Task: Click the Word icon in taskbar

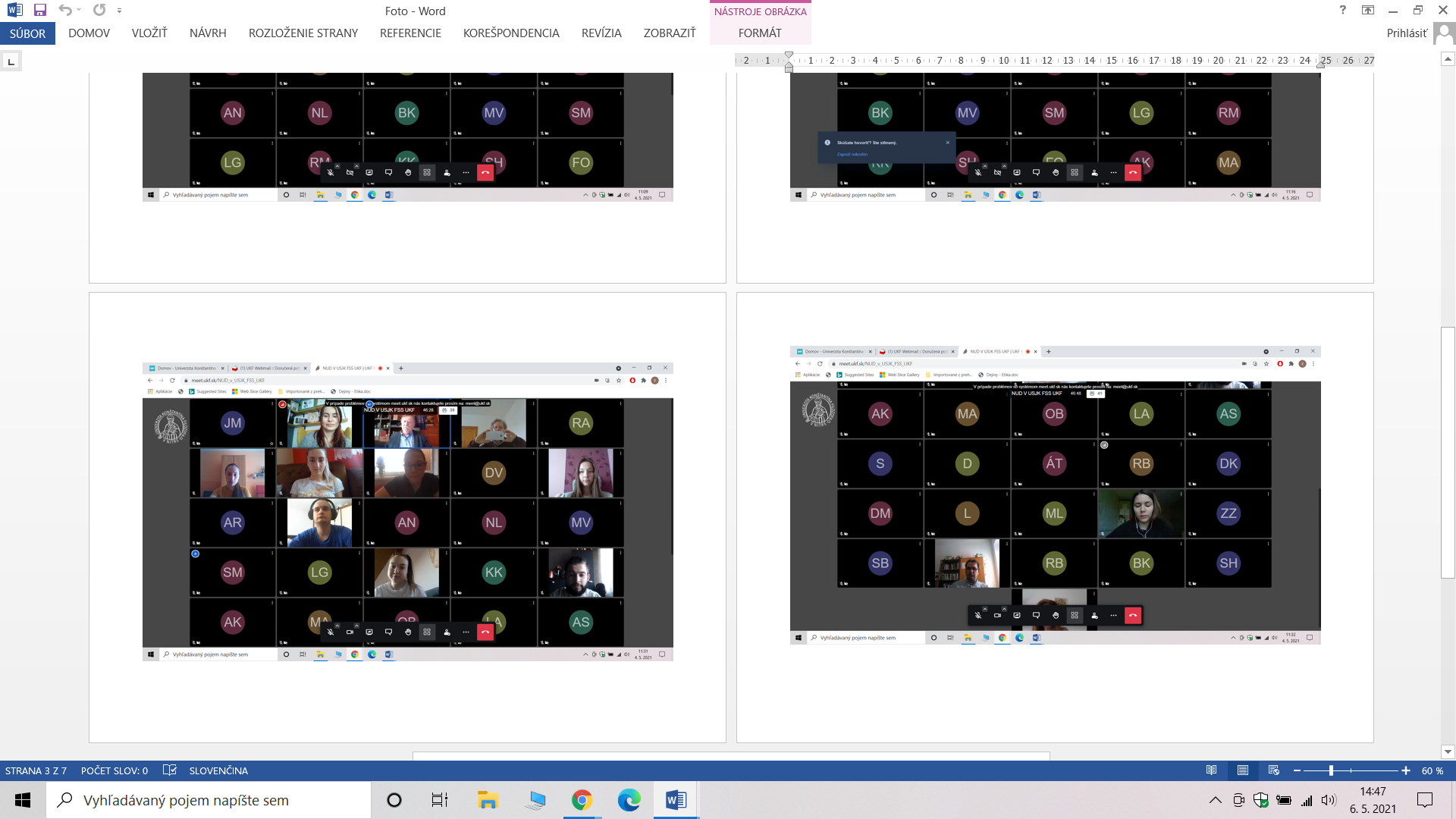Action: coord(676,800)
